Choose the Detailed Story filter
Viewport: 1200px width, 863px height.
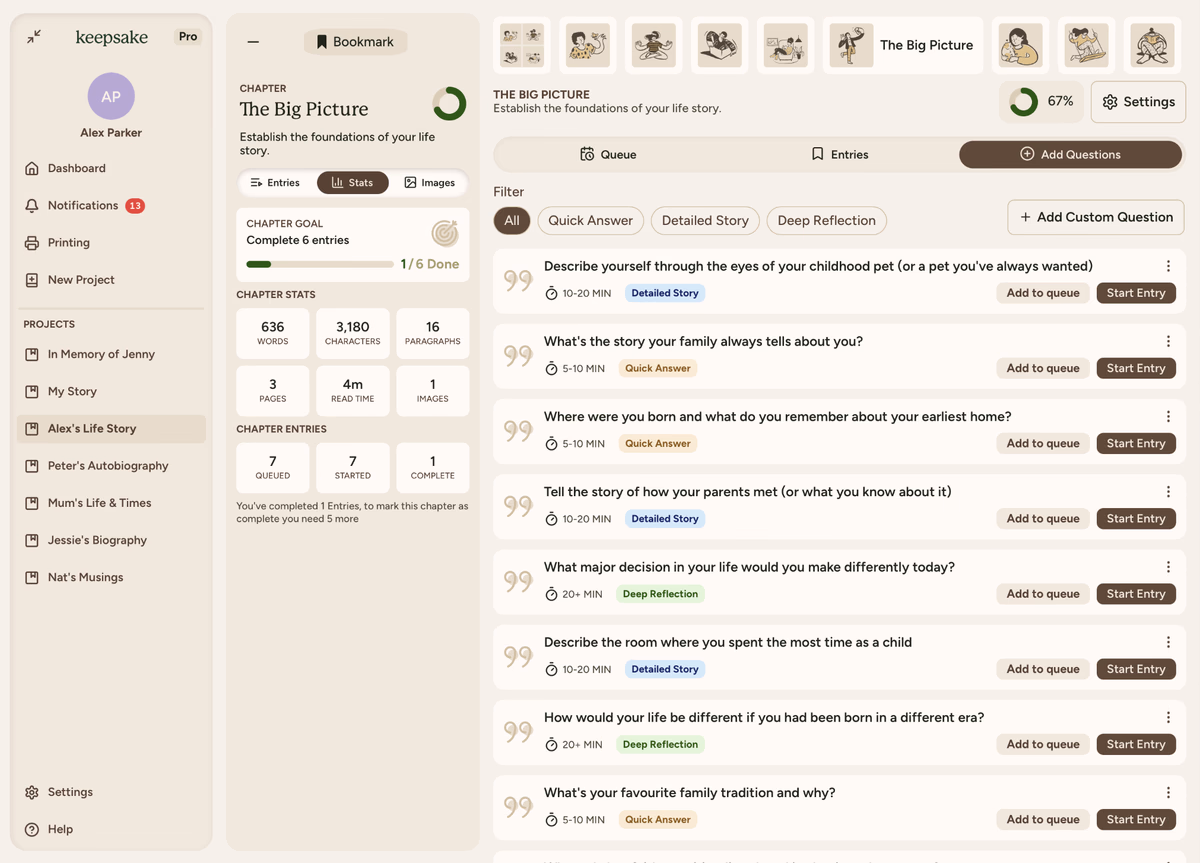(705, 221)
